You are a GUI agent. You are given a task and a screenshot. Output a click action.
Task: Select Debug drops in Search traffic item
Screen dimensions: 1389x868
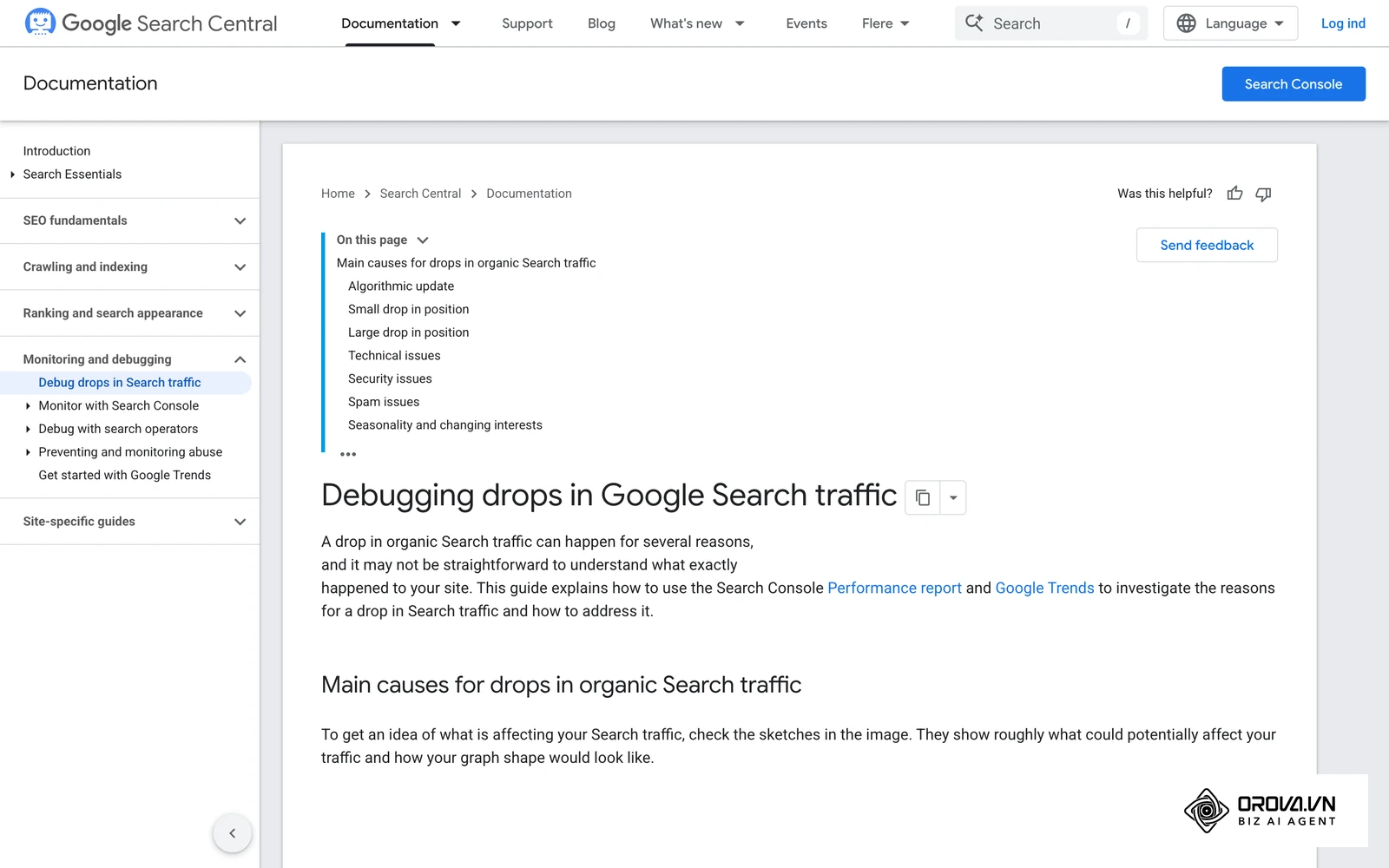pos(125,382)
